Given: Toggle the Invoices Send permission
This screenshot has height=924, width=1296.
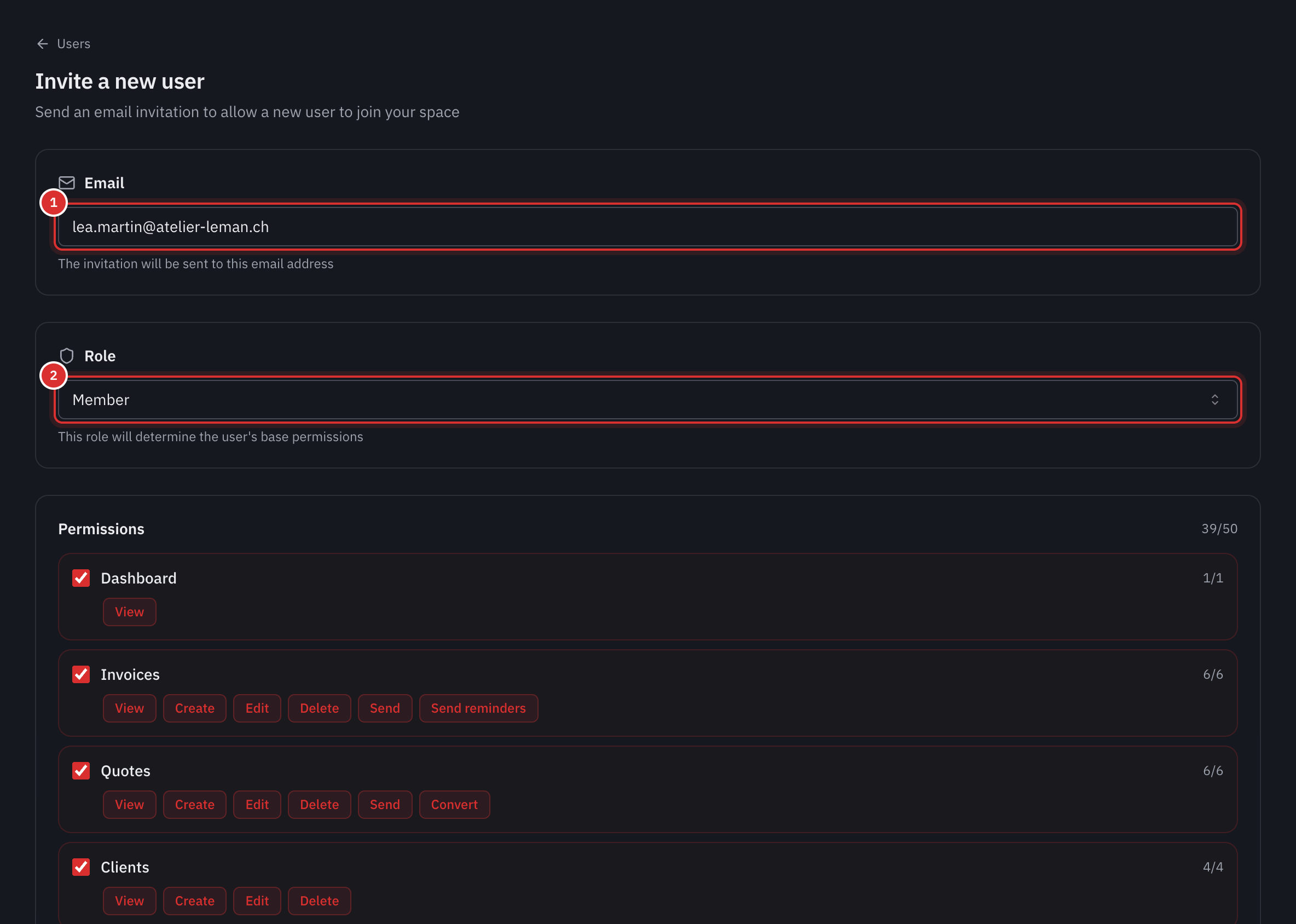Looking at the screenshot, I should (x=385, y=708).
